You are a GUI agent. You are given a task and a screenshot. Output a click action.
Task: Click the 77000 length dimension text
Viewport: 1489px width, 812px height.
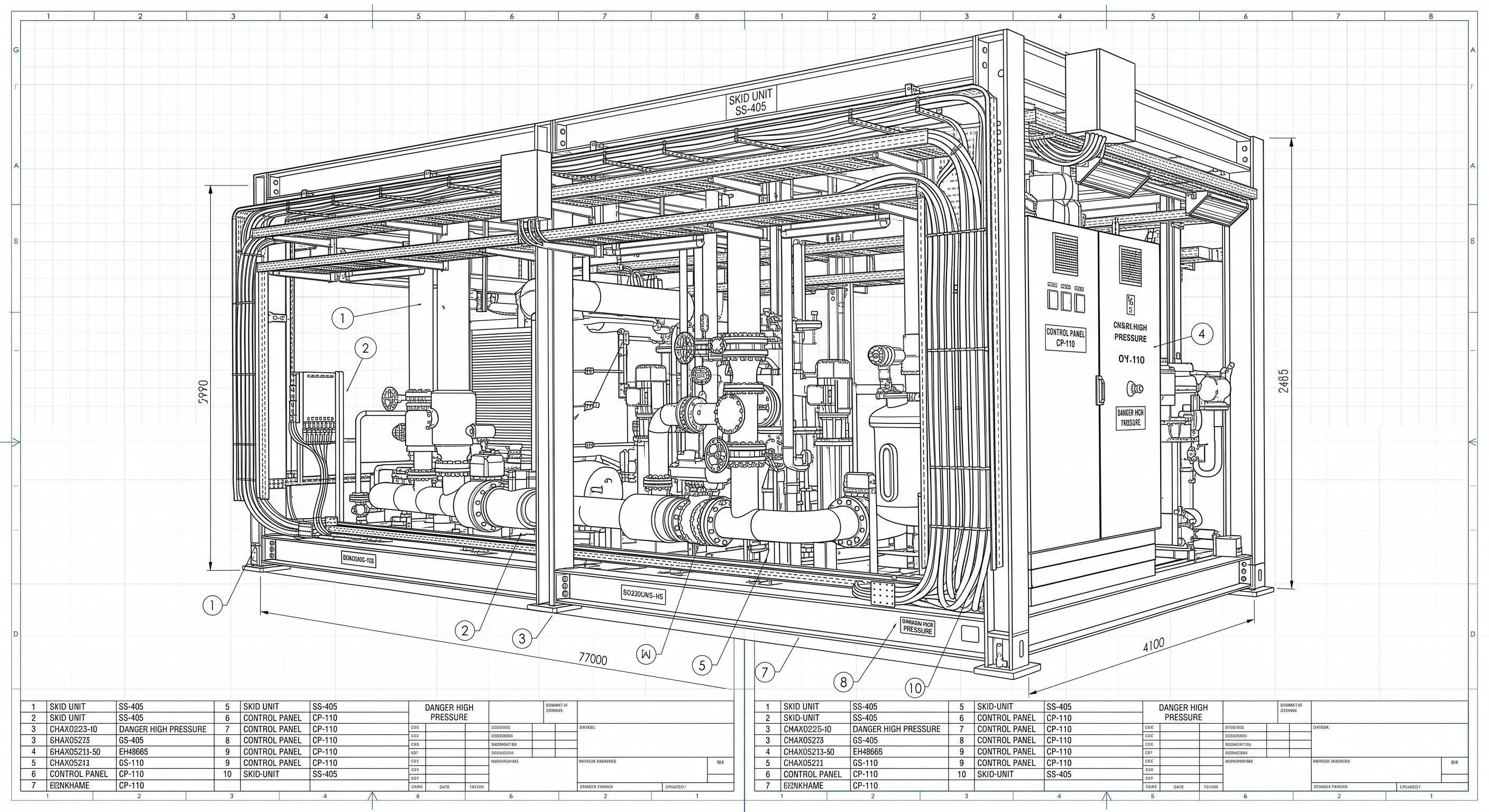593,659
